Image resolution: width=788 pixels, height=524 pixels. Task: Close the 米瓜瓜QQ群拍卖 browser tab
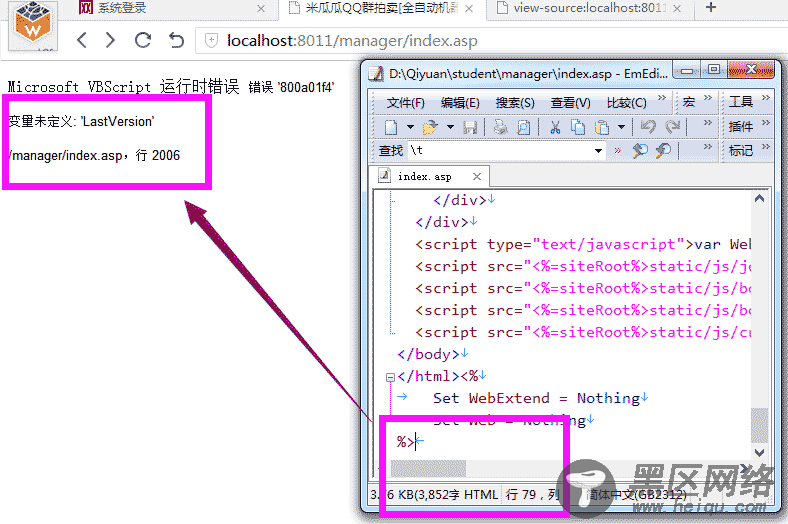tap(469, 9)
